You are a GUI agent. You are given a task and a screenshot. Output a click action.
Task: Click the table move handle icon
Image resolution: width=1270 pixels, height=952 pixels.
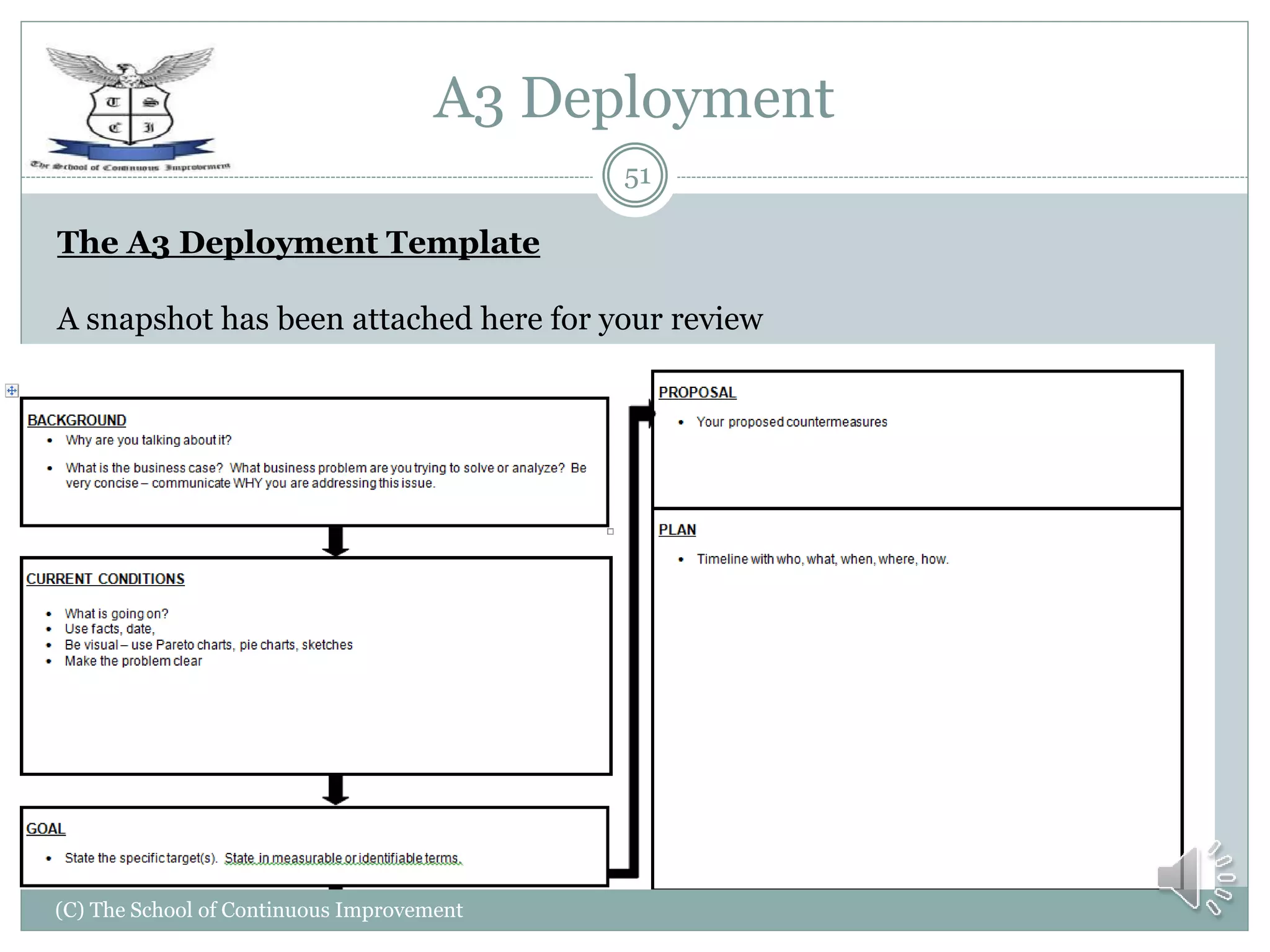coord(12,390)
